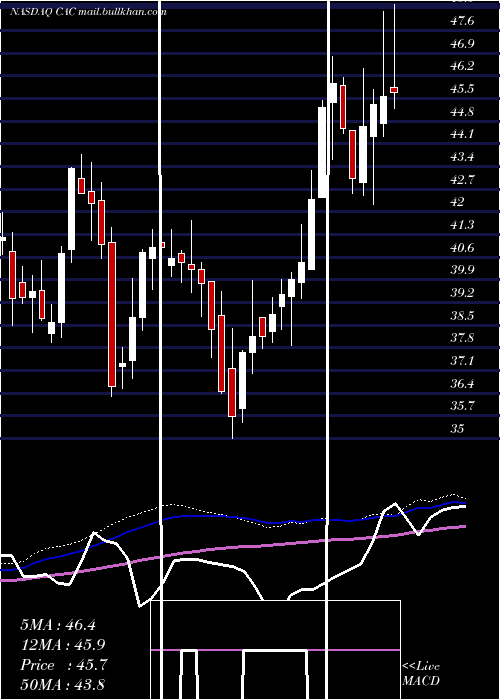Image resolution: width=500 pixels, height=700 pixels.
Task: Click the 37.8 price axis label
Action: pos(462,338)
